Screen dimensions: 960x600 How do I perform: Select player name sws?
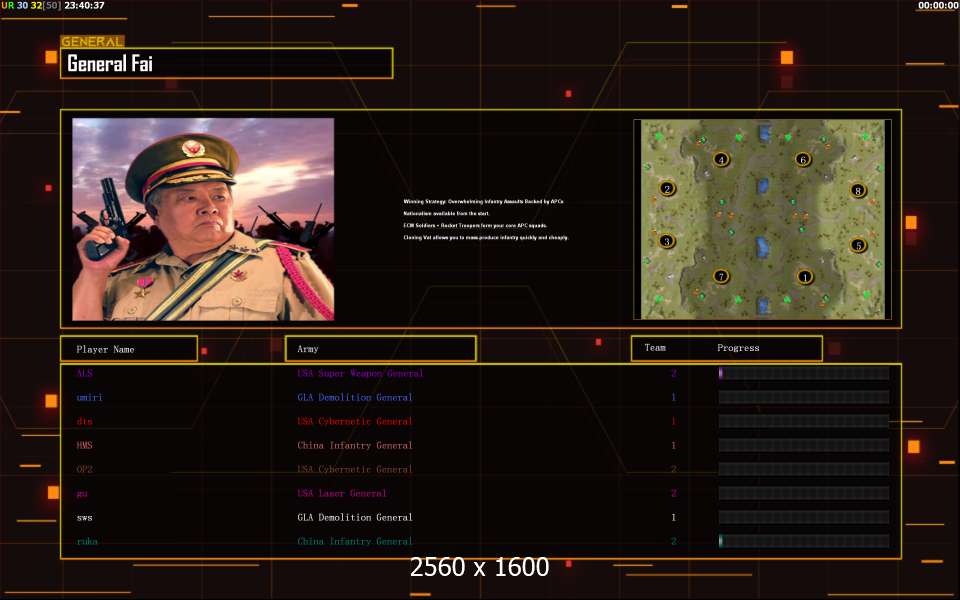pos(84,517)
